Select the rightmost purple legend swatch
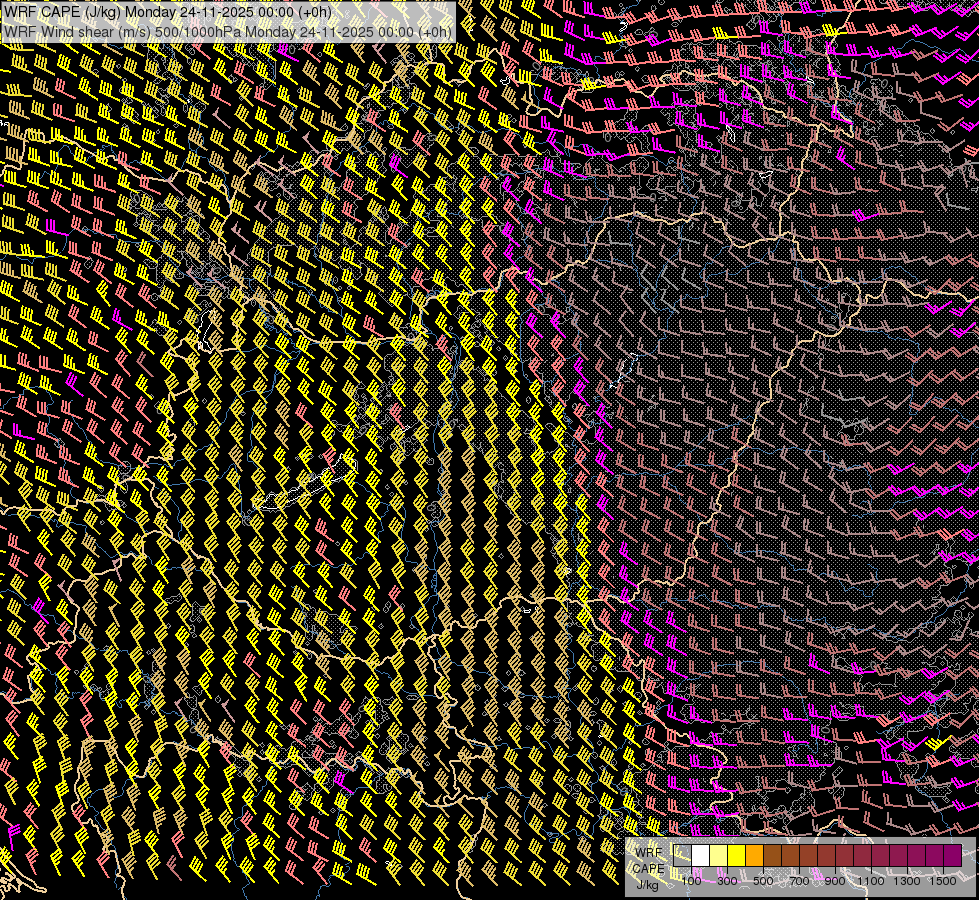 tap(952, 855)
